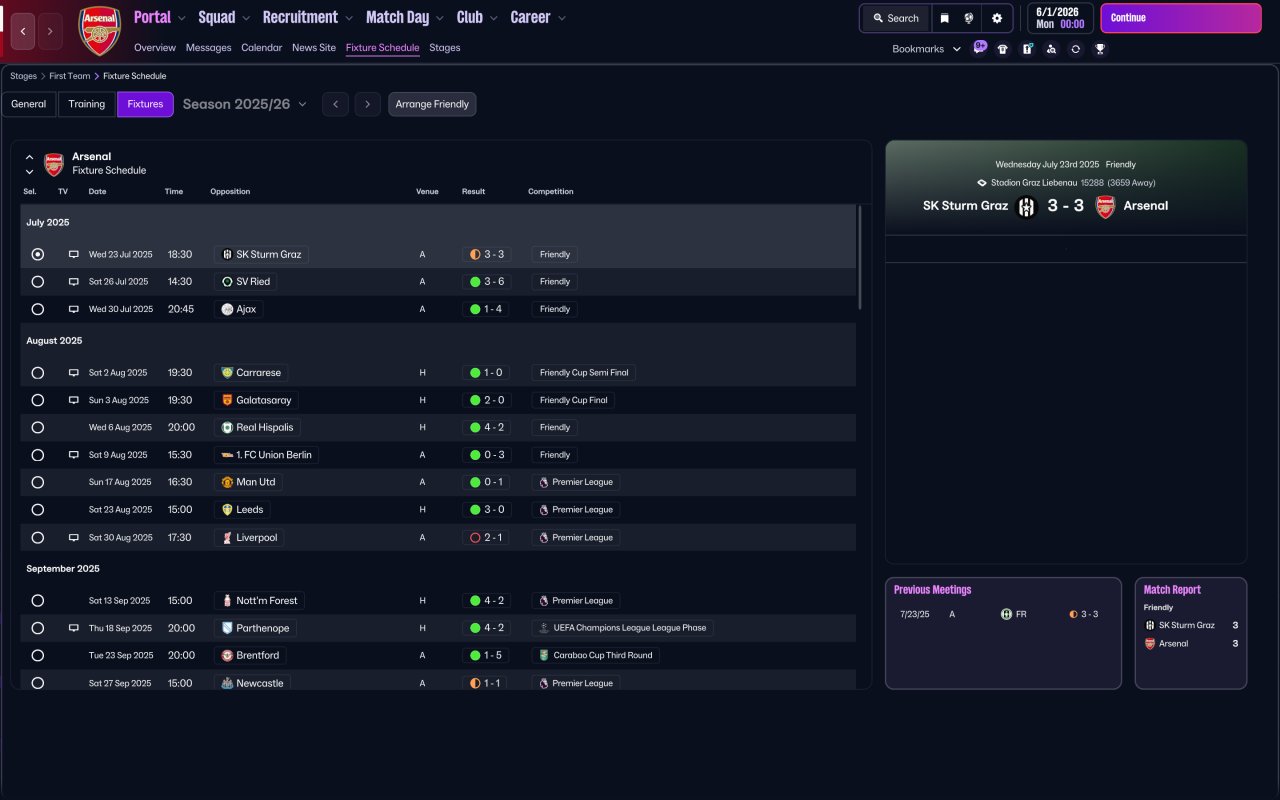Screen dimensions: 1280x800
Task: Go to the previous season with the left chevron
Action: coord(335,104)
